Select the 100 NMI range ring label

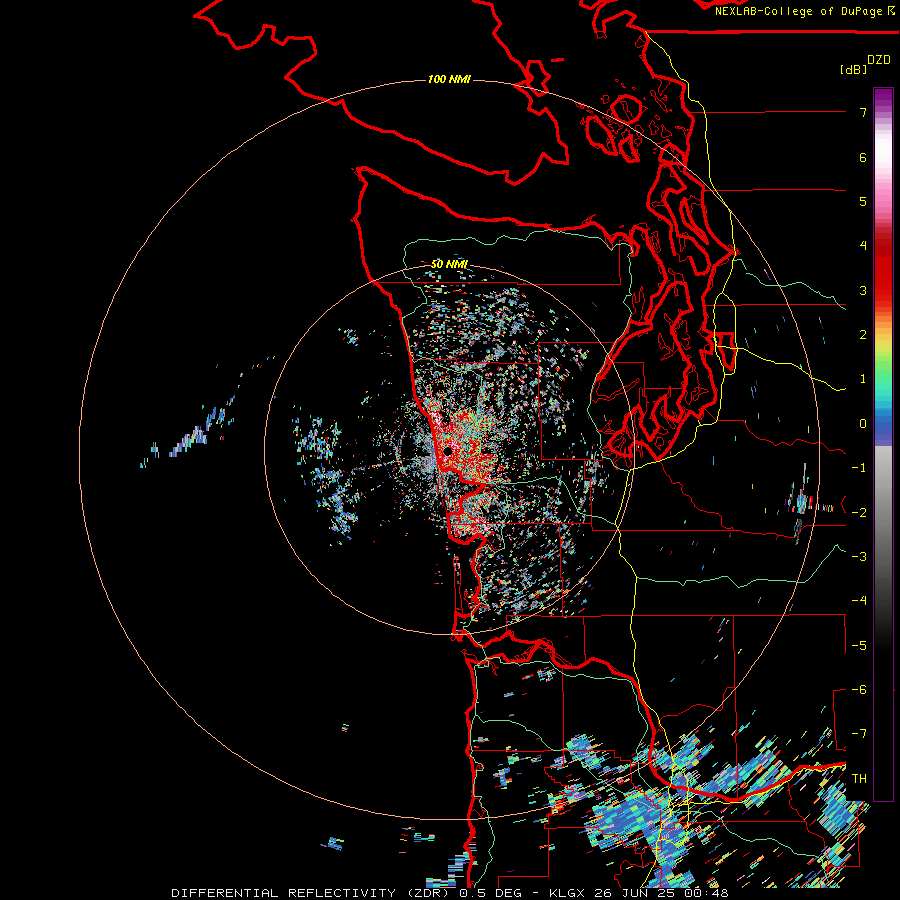[x=449, y=79]
